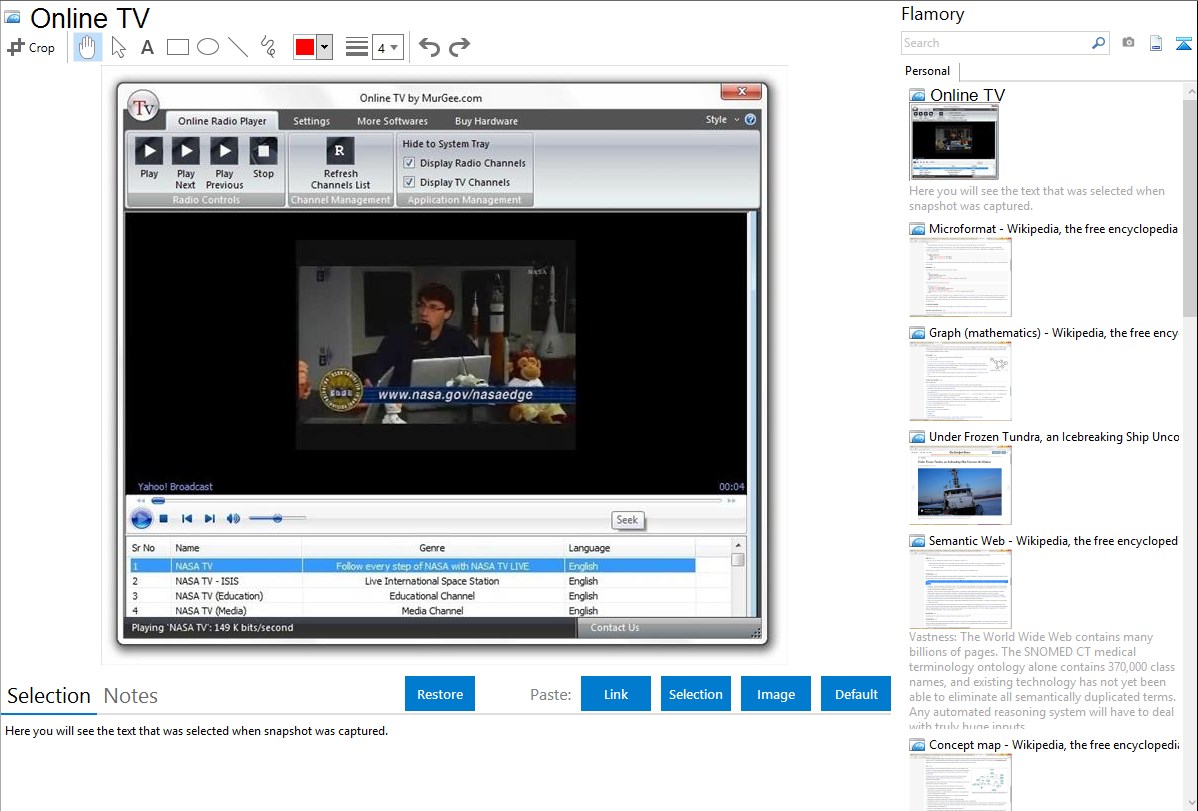Open the Buy Hardware tab
The width and height of the screenshot is (1198, 811).
(486, 121)
